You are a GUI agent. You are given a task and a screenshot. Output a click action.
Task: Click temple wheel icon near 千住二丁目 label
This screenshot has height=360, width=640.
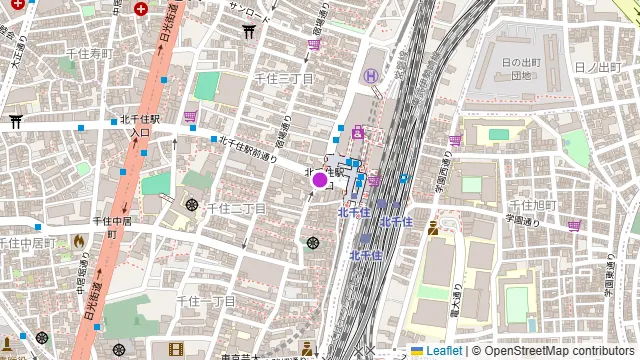(x=192, y=205)
